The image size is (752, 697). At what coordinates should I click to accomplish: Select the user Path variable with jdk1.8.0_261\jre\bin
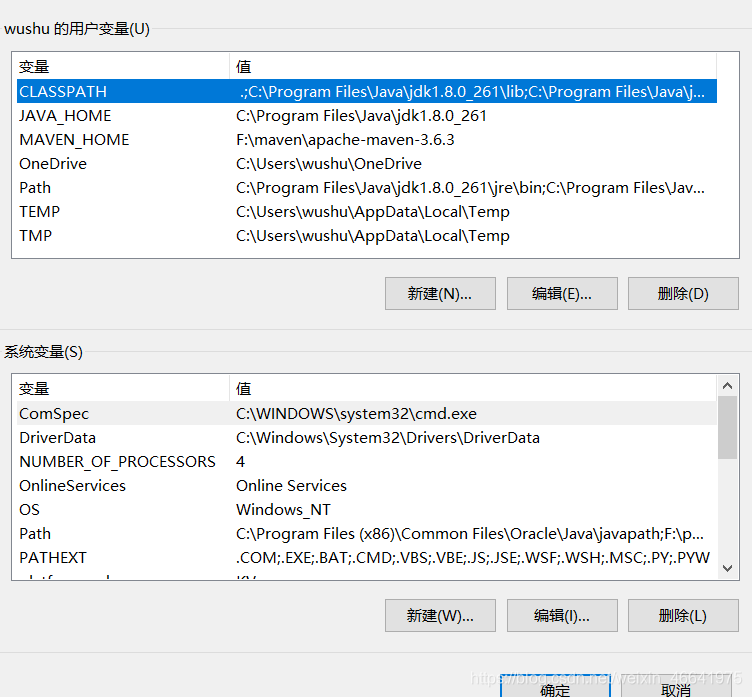pyautogui.click(x=367, y=188)
